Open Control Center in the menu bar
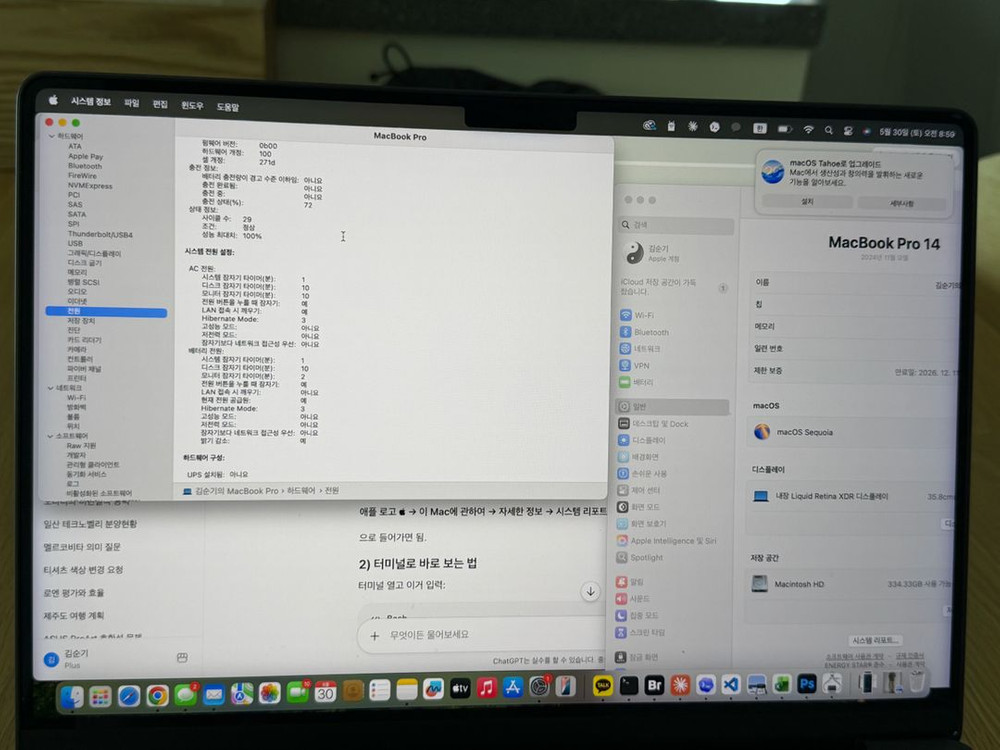The height and width of the screenshot is (750, 1000). (x=848, y=131)
